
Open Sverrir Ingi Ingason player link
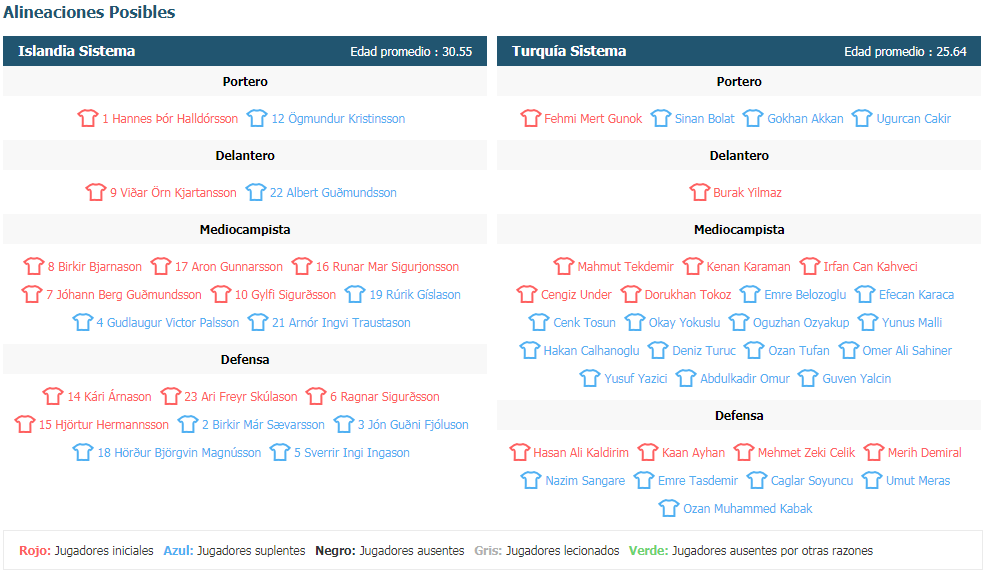tap(351, 453)
